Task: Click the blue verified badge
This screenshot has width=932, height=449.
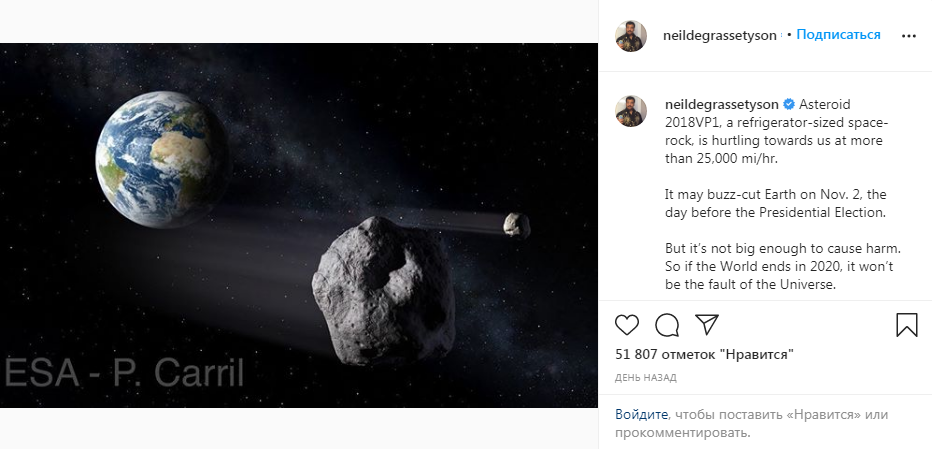Action: (789, 105)
